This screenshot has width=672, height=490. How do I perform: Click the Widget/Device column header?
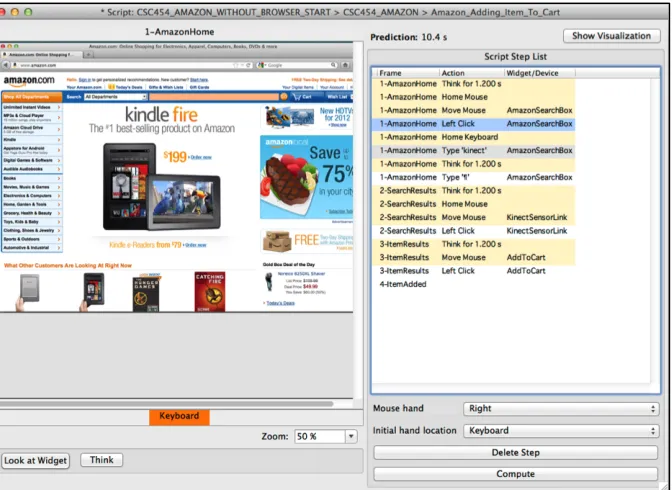[539, 73]
